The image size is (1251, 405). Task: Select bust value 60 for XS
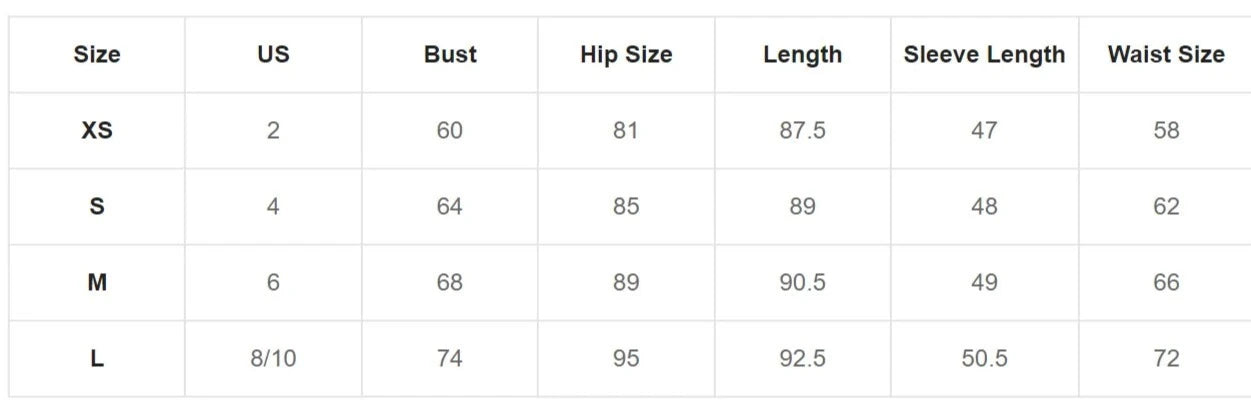450,131
